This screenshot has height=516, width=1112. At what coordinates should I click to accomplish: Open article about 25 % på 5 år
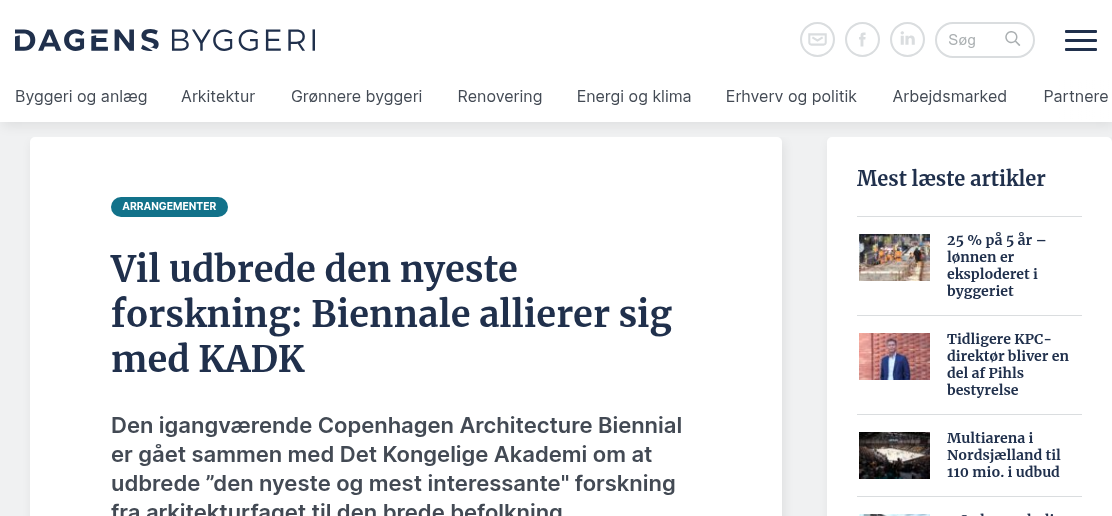click(996, 265)
